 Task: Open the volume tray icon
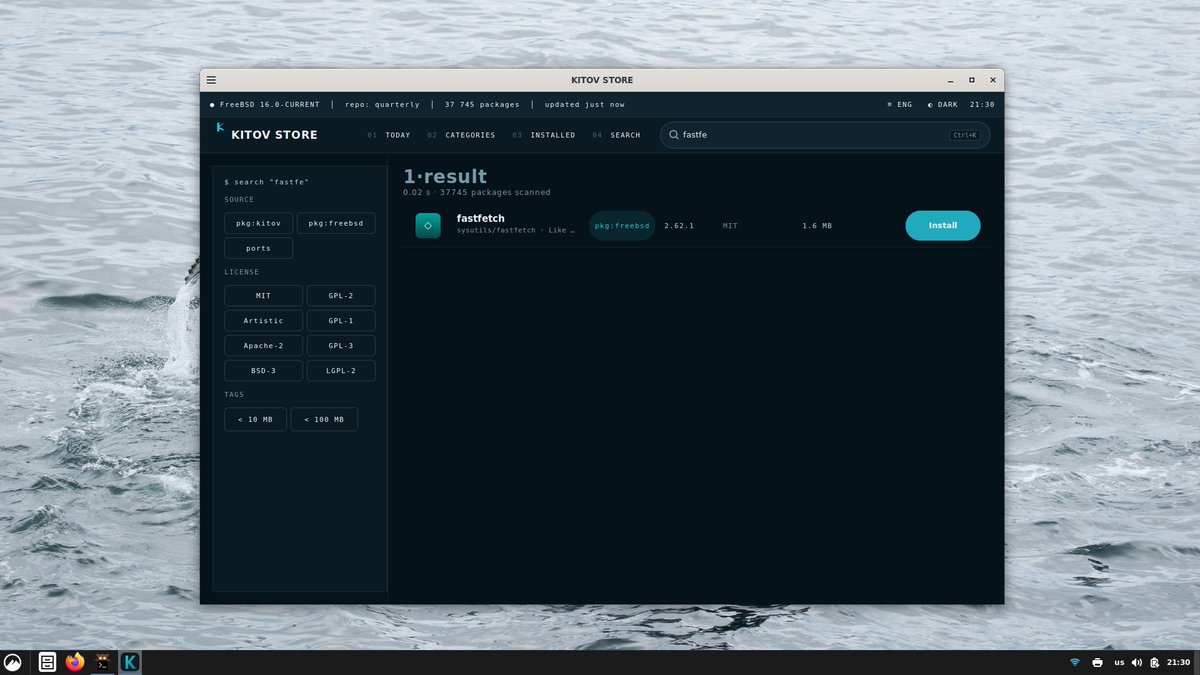coord(1137,662)
